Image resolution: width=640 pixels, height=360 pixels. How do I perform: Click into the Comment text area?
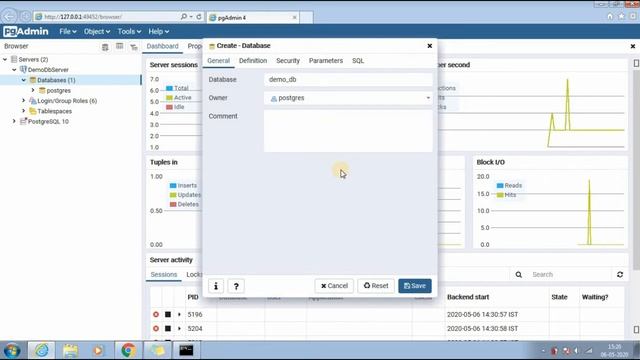pyautogui.click(x=348, y=131)
